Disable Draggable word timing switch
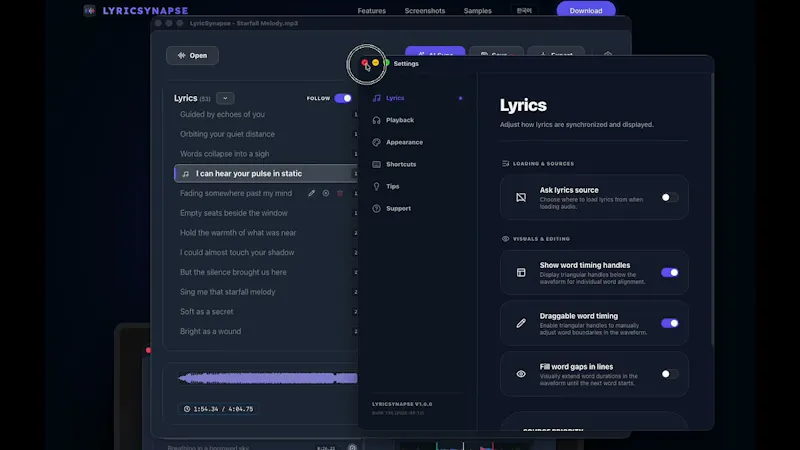 (x=669, y=323)
